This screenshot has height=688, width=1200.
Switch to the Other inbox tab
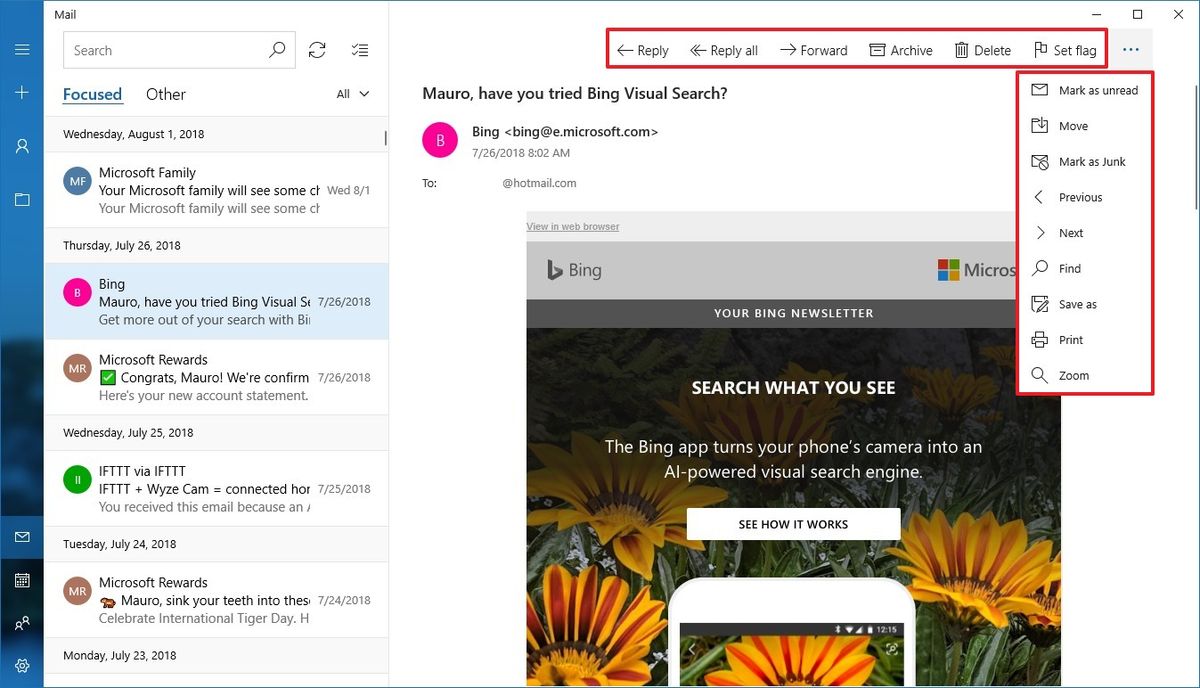(165, 93)
